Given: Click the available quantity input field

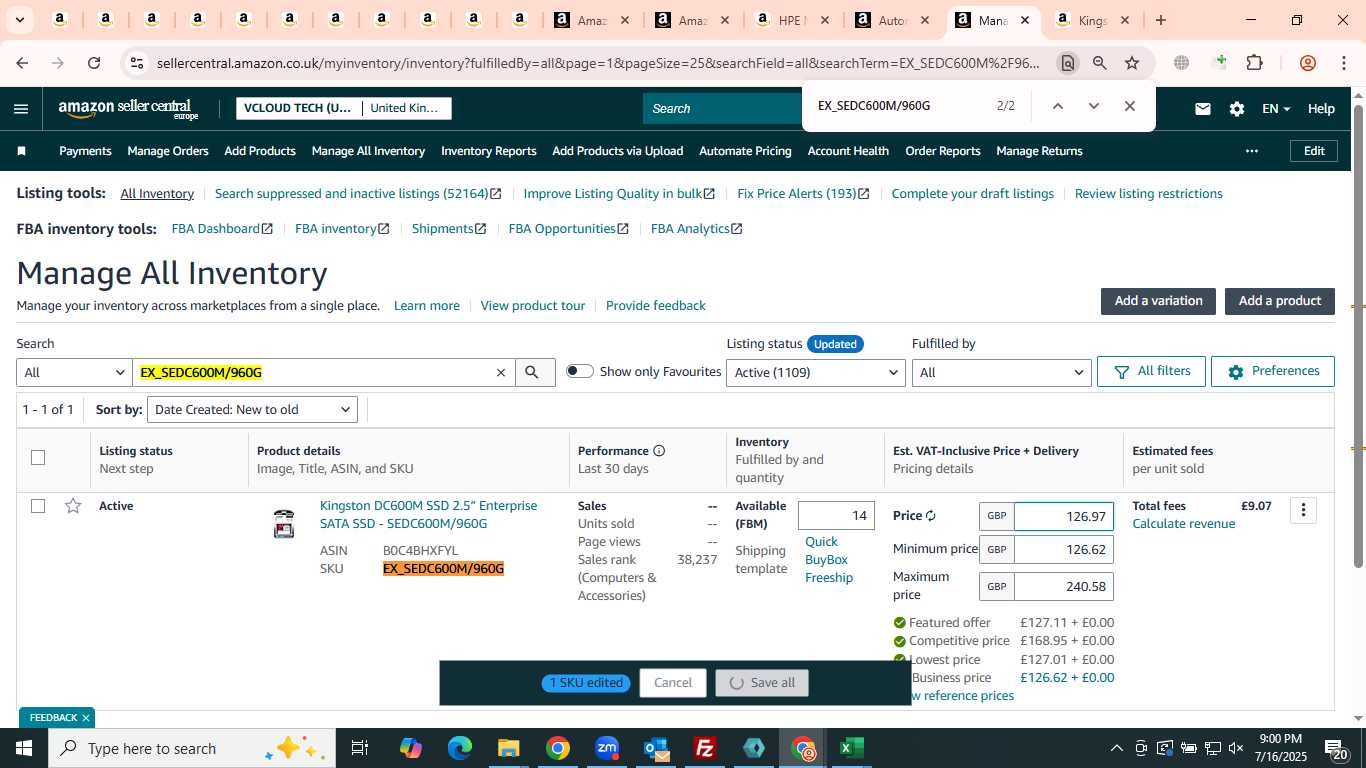Looking at the screenshot, I should pos(836,516).
